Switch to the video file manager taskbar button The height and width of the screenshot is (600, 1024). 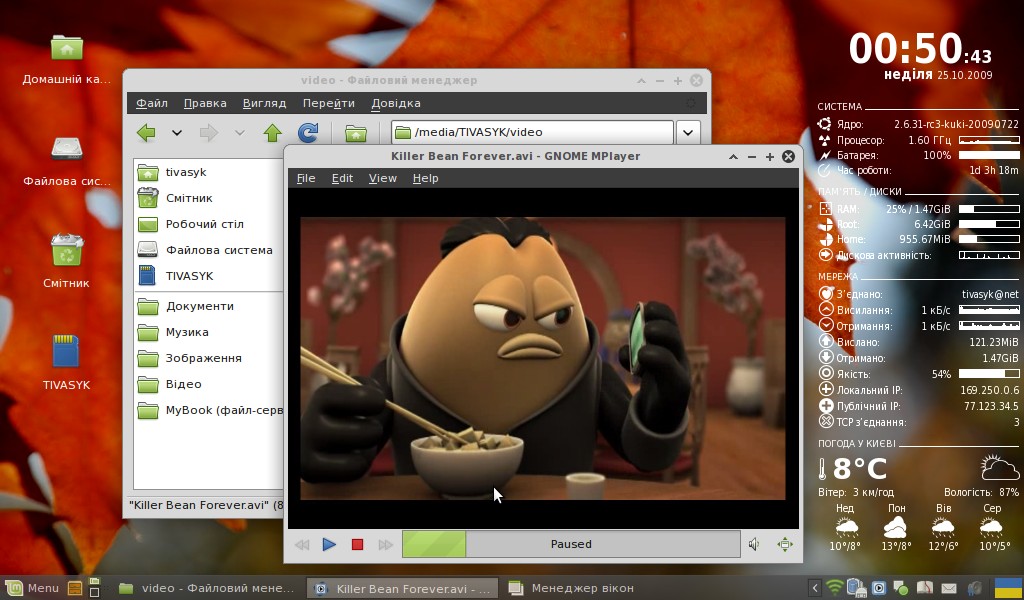pos(206,588)
